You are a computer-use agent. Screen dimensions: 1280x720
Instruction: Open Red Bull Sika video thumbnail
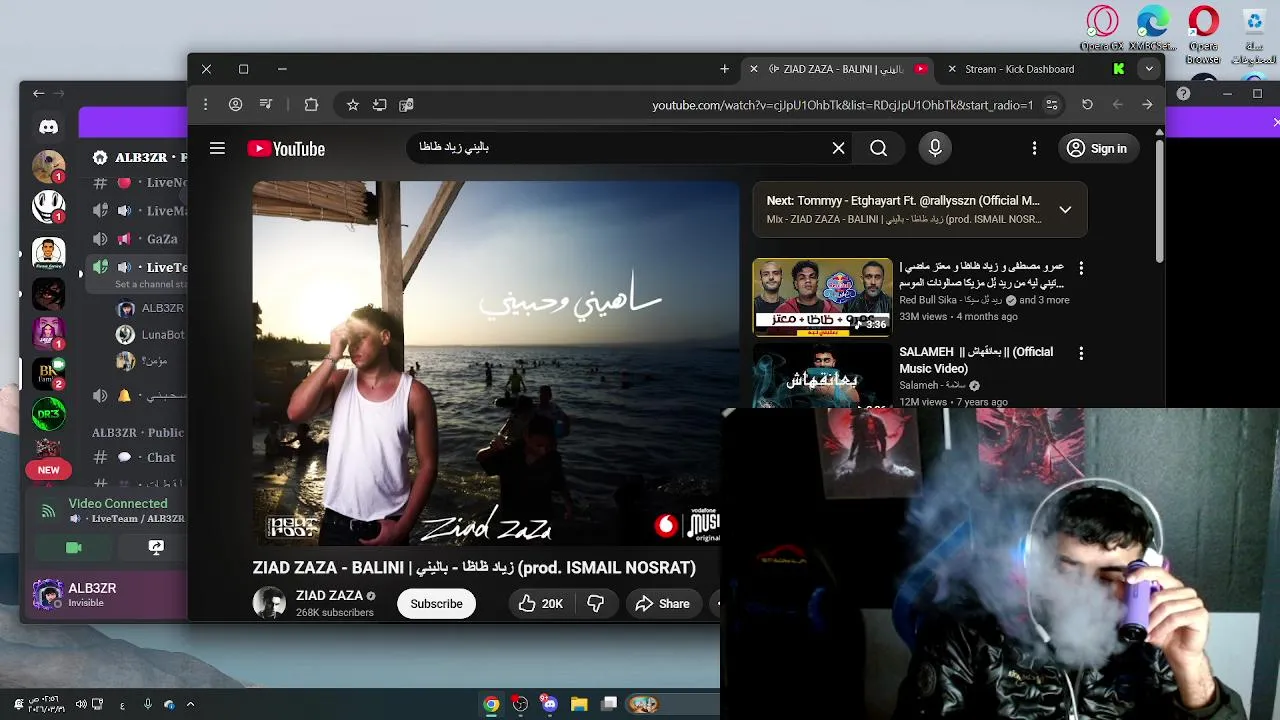pyautogui.click(x=822, y=297)
